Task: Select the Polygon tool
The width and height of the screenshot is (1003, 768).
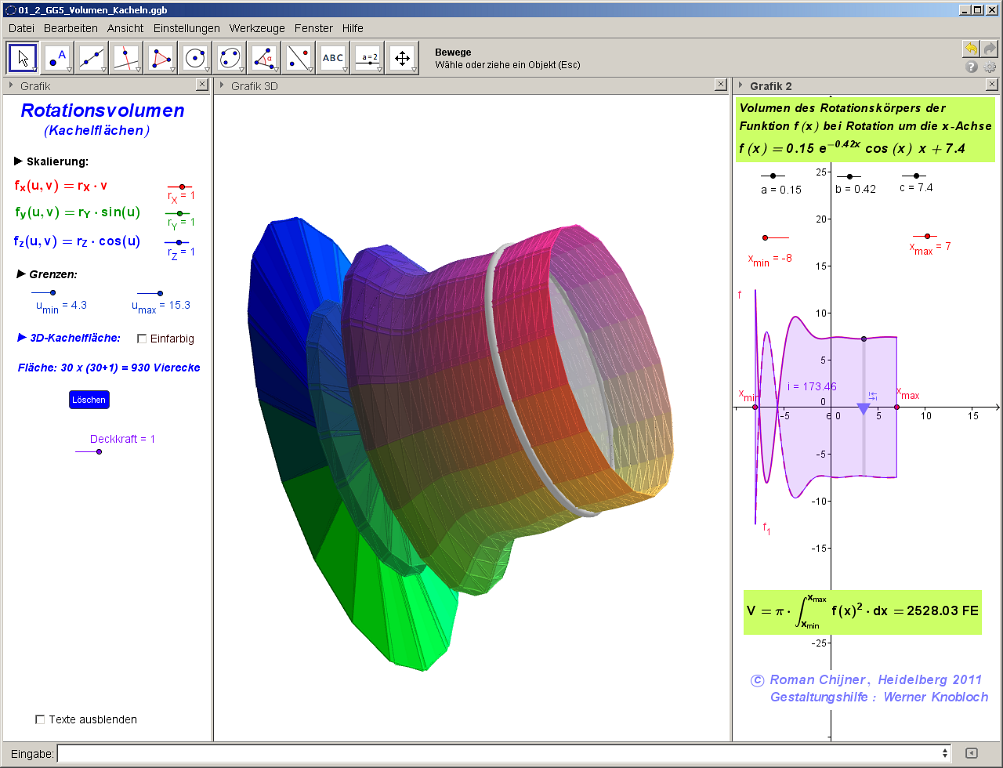Action: click(x=161, y=58)
